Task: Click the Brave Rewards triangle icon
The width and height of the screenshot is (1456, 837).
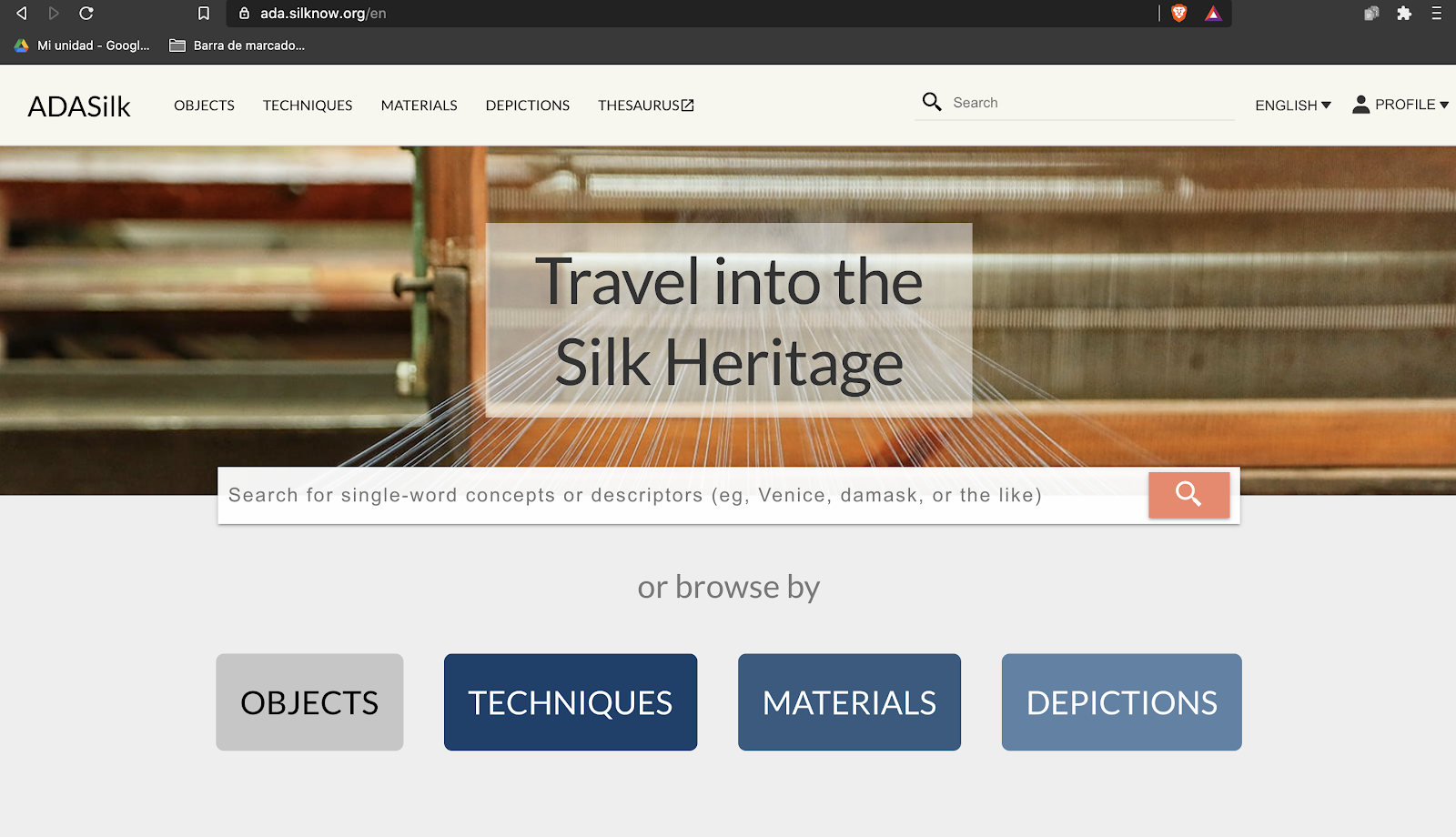Action: [1213, 13]
